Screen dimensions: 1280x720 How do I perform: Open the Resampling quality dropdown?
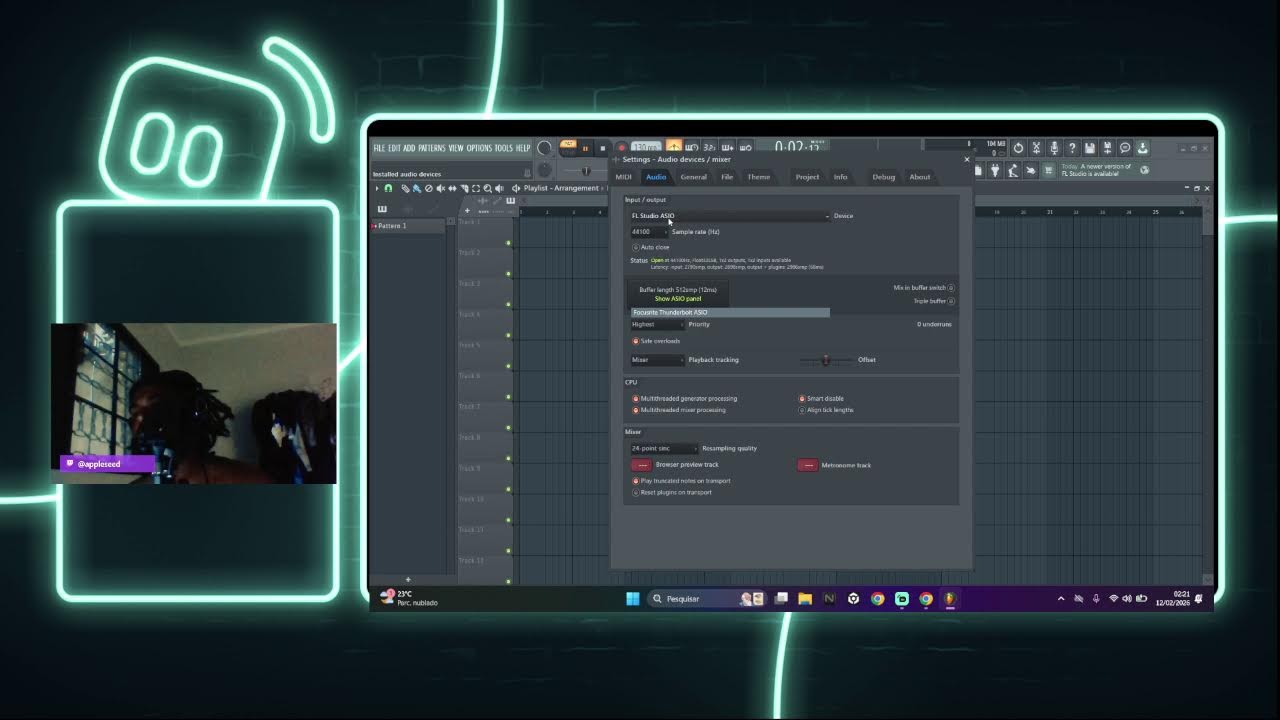click(x=664, y=448)
